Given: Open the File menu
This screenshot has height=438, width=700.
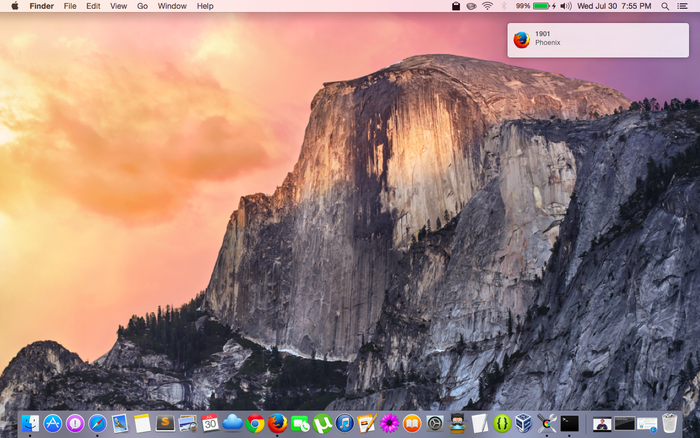Looking at the screenshot, I should (70, 6).
